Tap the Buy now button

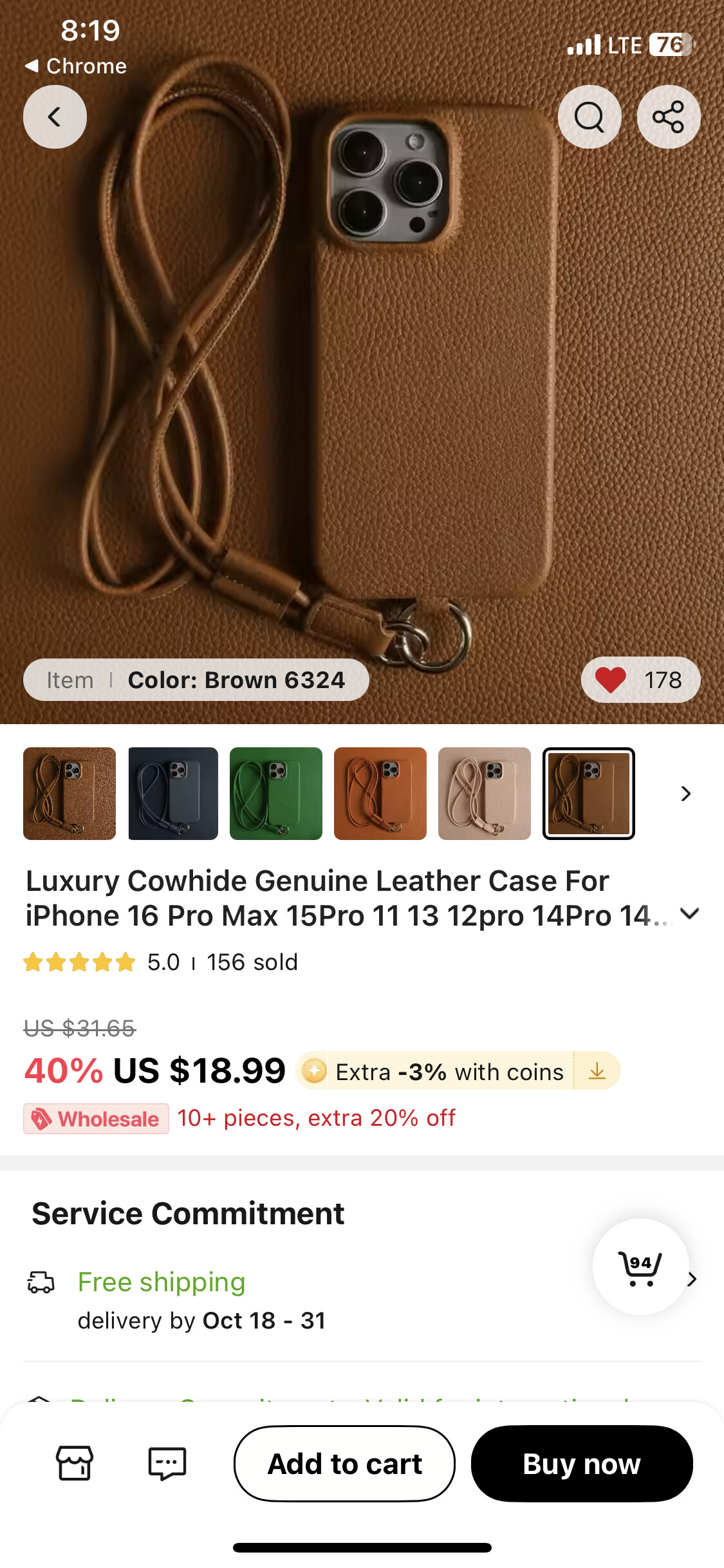(x=582, y=1464)
